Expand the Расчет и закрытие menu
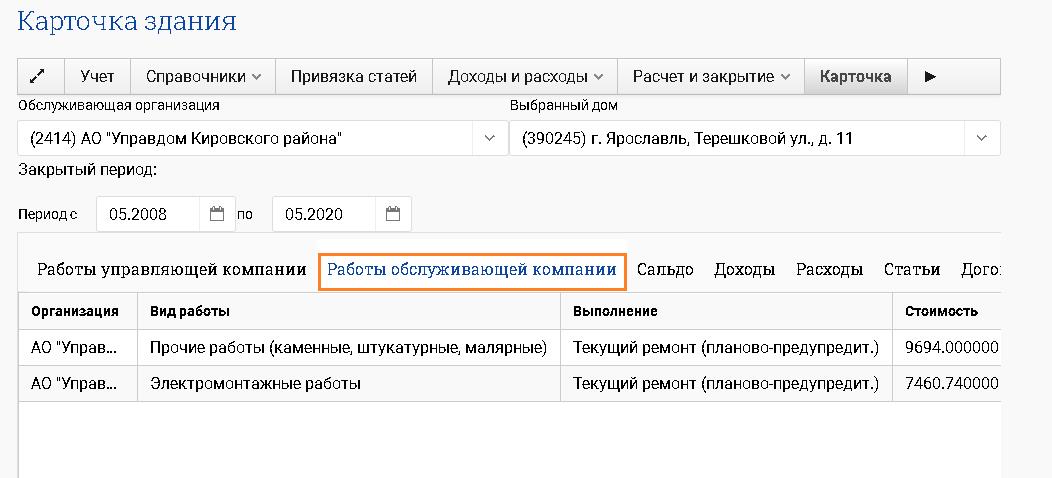The height and width of the screenshot is (478, 1052). point(711,76)
